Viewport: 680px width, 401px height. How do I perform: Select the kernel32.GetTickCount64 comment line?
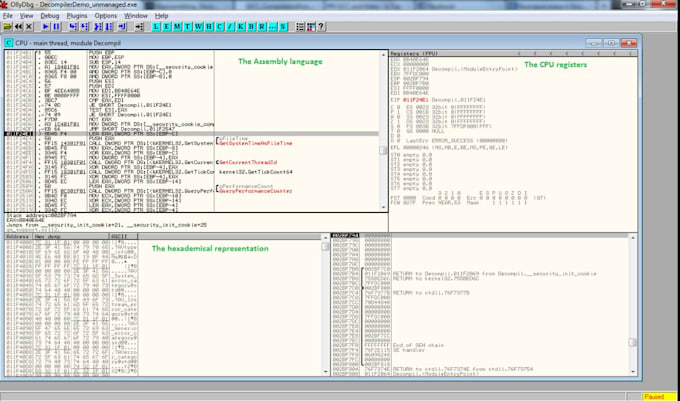point(255,172)
